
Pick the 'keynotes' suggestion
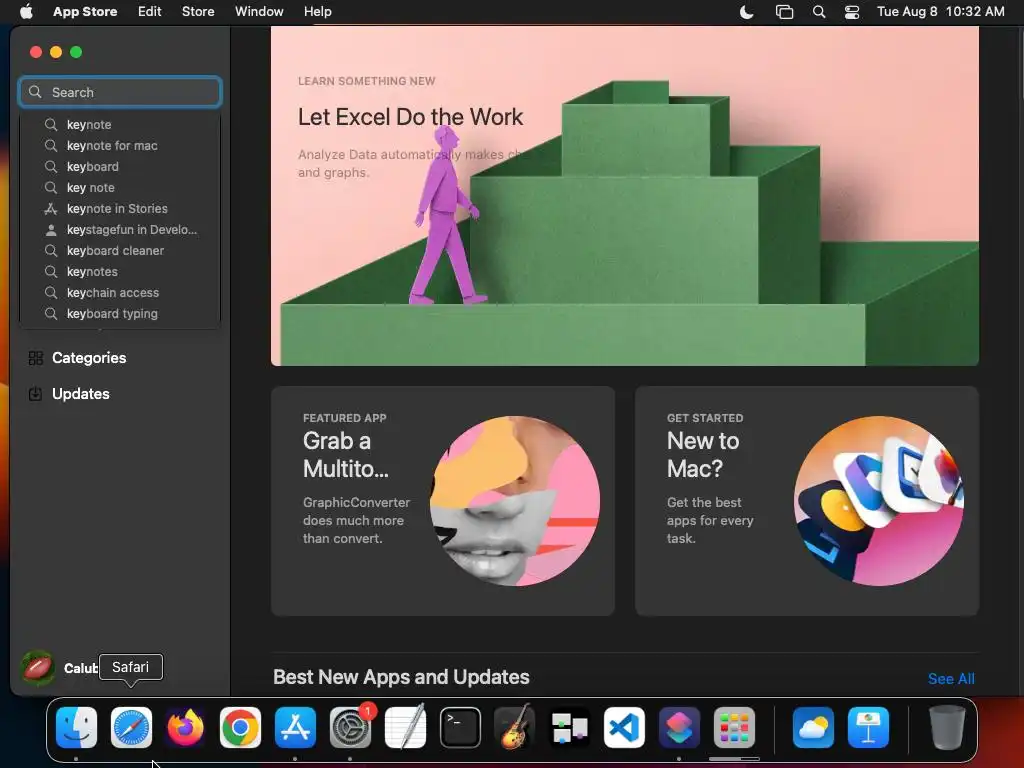point(120,272)
